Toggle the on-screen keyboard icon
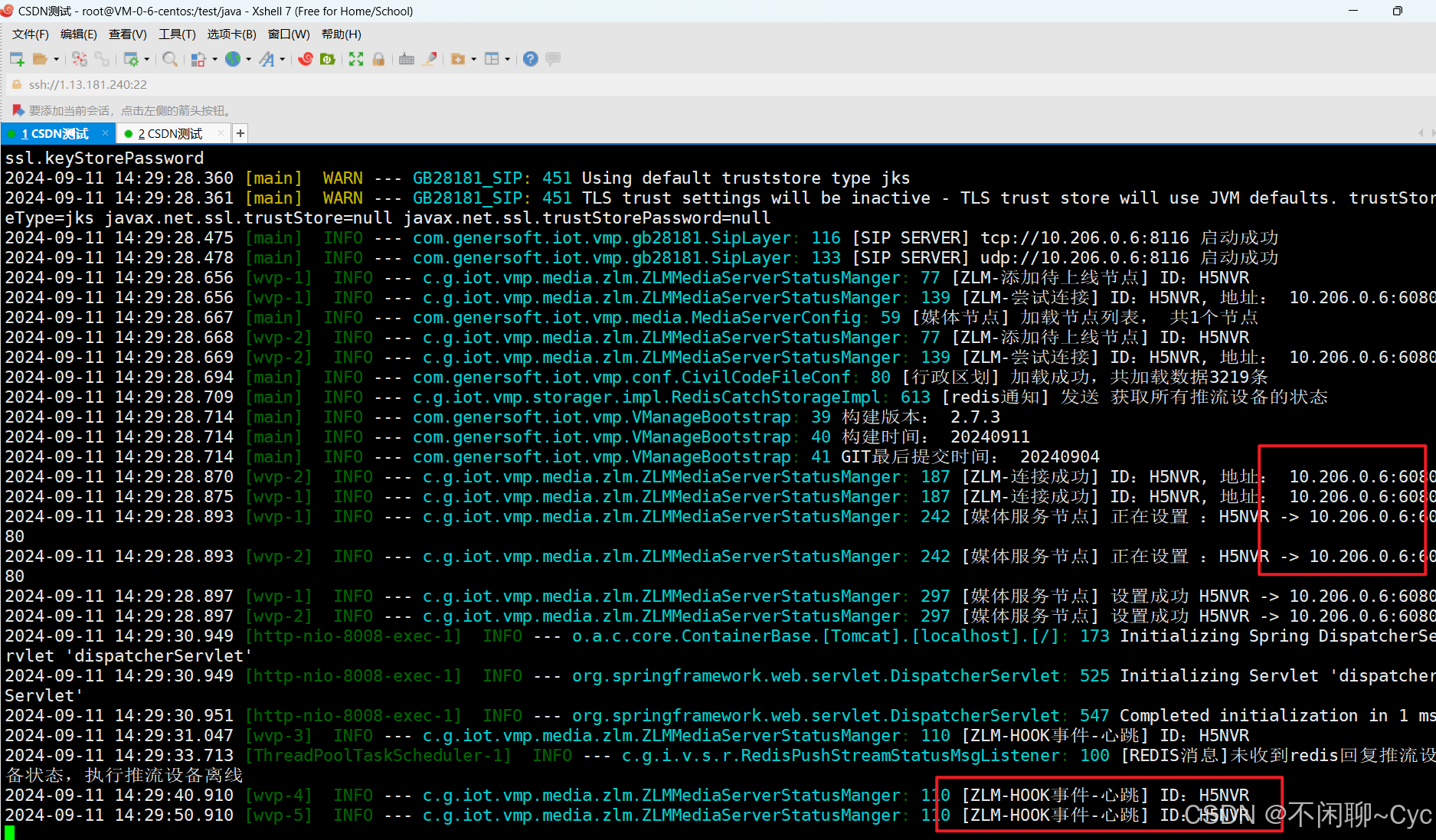The width and height of the screenshot is (1436, 840). [407, 58]
